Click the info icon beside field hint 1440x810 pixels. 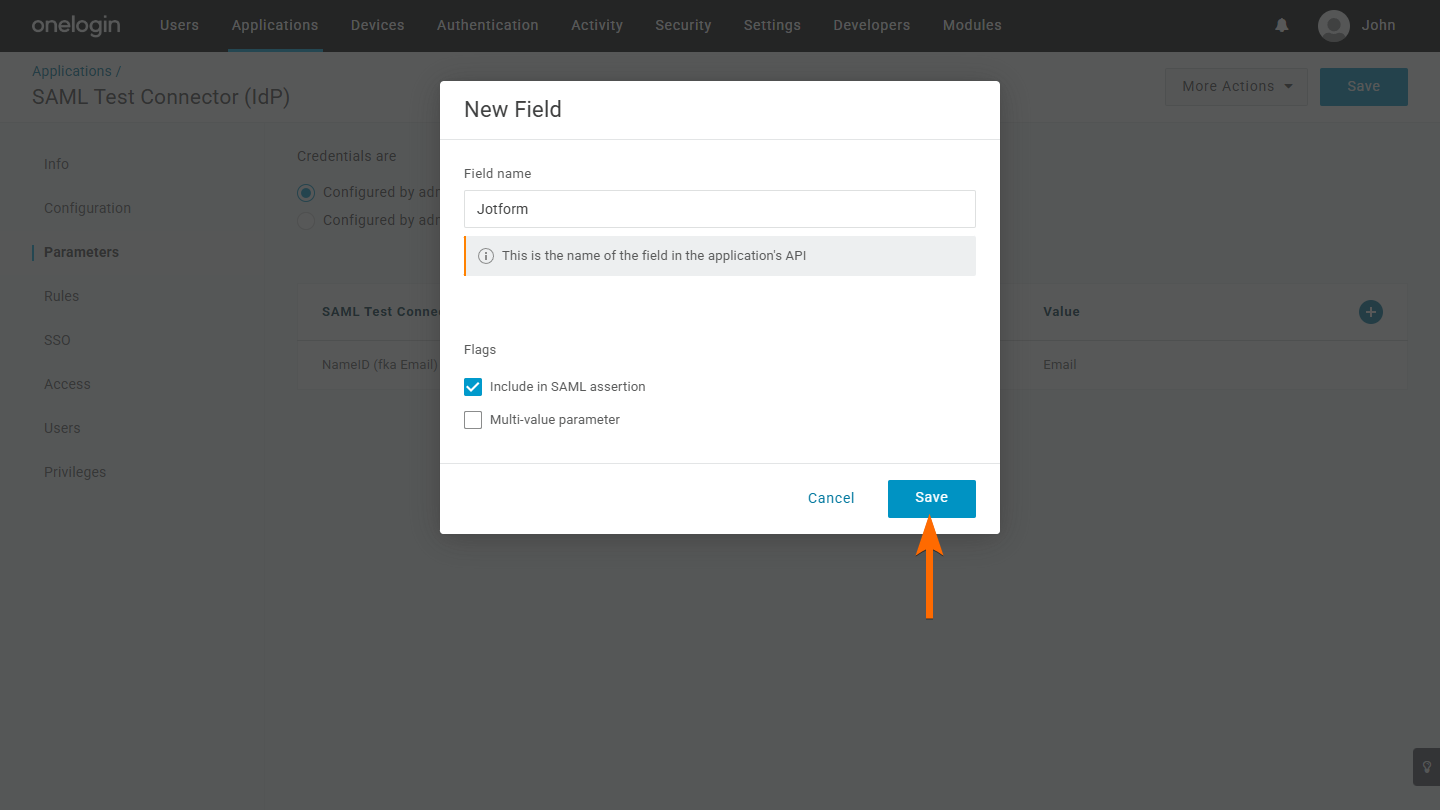point(486,256)
